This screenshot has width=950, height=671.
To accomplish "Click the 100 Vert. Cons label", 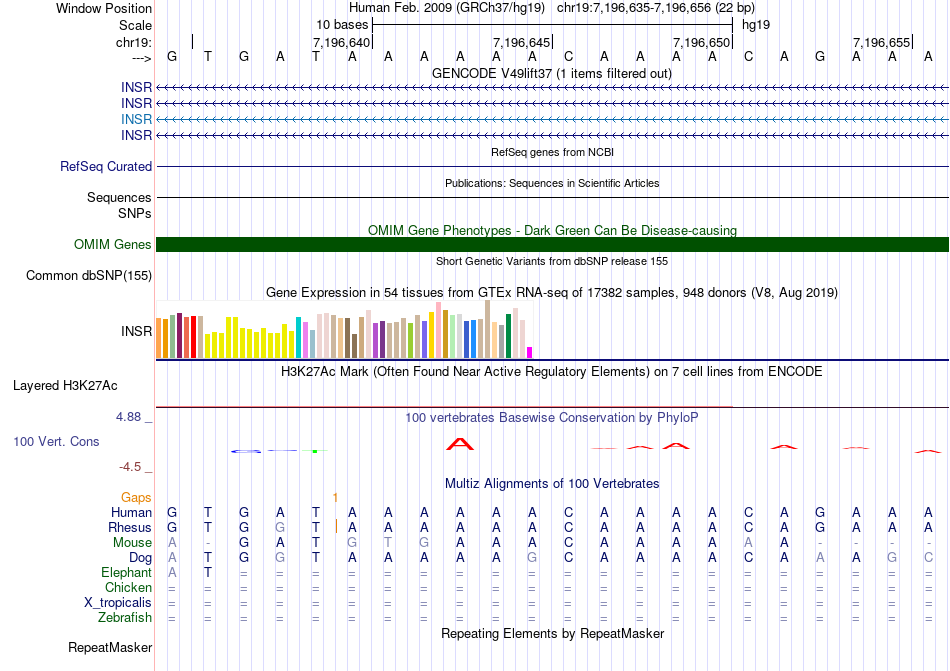I will [56, 441].
